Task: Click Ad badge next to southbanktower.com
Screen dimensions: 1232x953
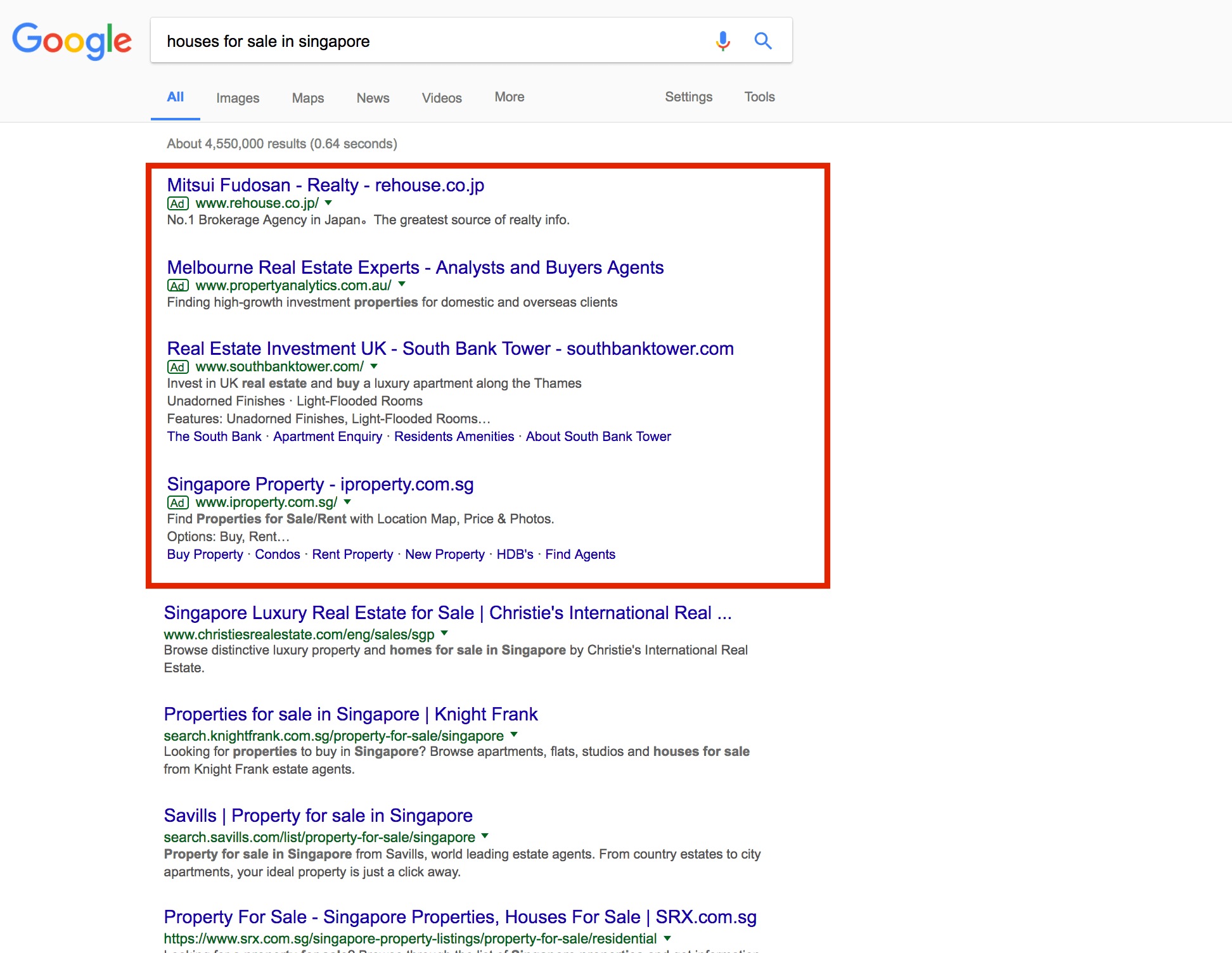Action: 177,367
